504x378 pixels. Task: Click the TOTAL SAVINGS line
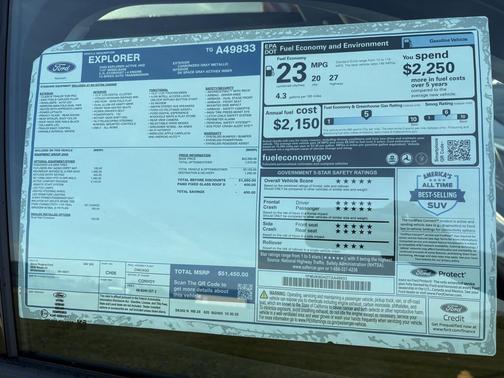pyautogui.click(x=217, y=192)
